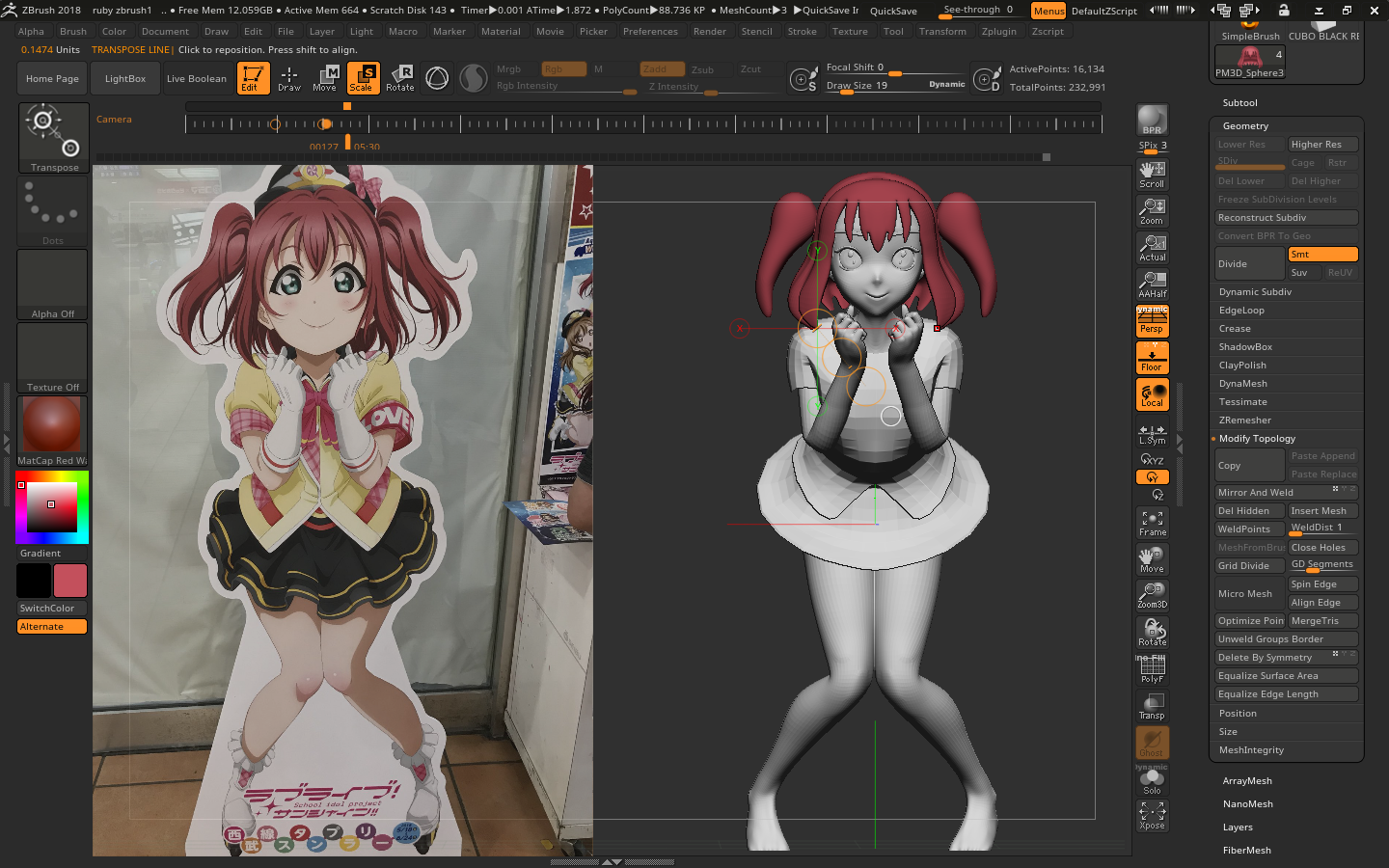Click the main color picker square
Screen dimensions: 1389x868
52,507
